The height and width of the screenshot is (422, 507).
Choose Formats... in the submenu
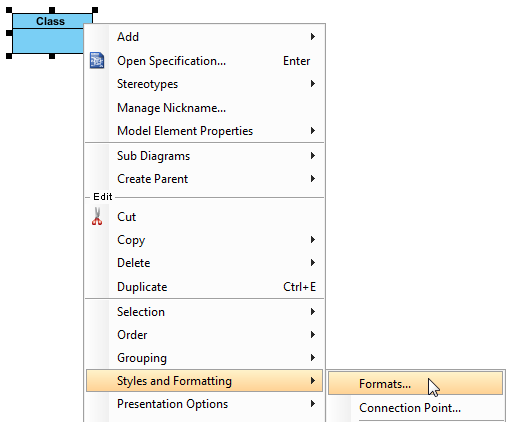tap(415, 384)
